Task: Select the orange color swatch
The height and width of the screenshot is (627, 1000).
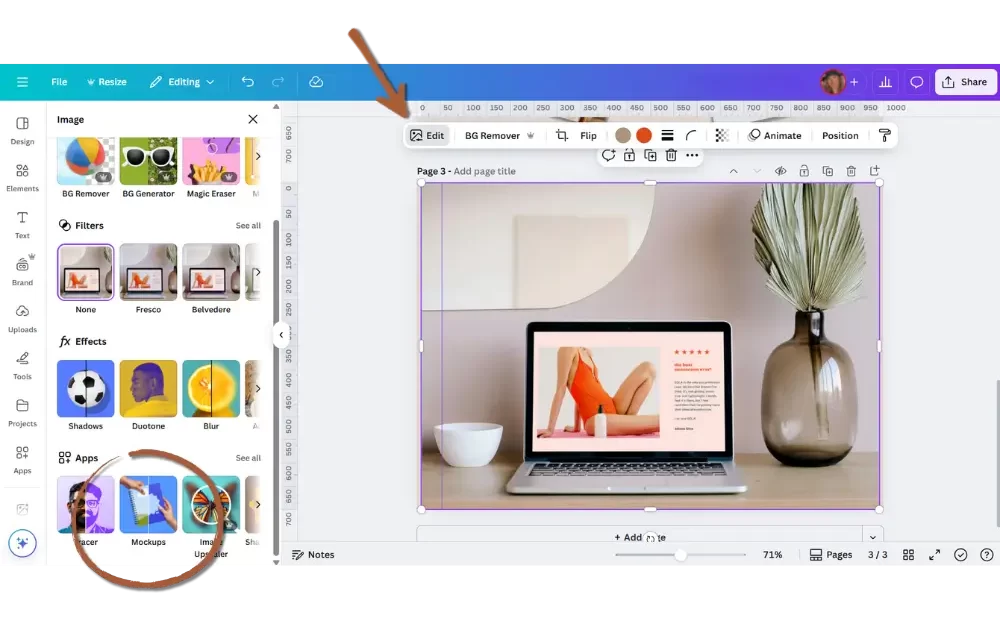Action: (x=643, y=133)
